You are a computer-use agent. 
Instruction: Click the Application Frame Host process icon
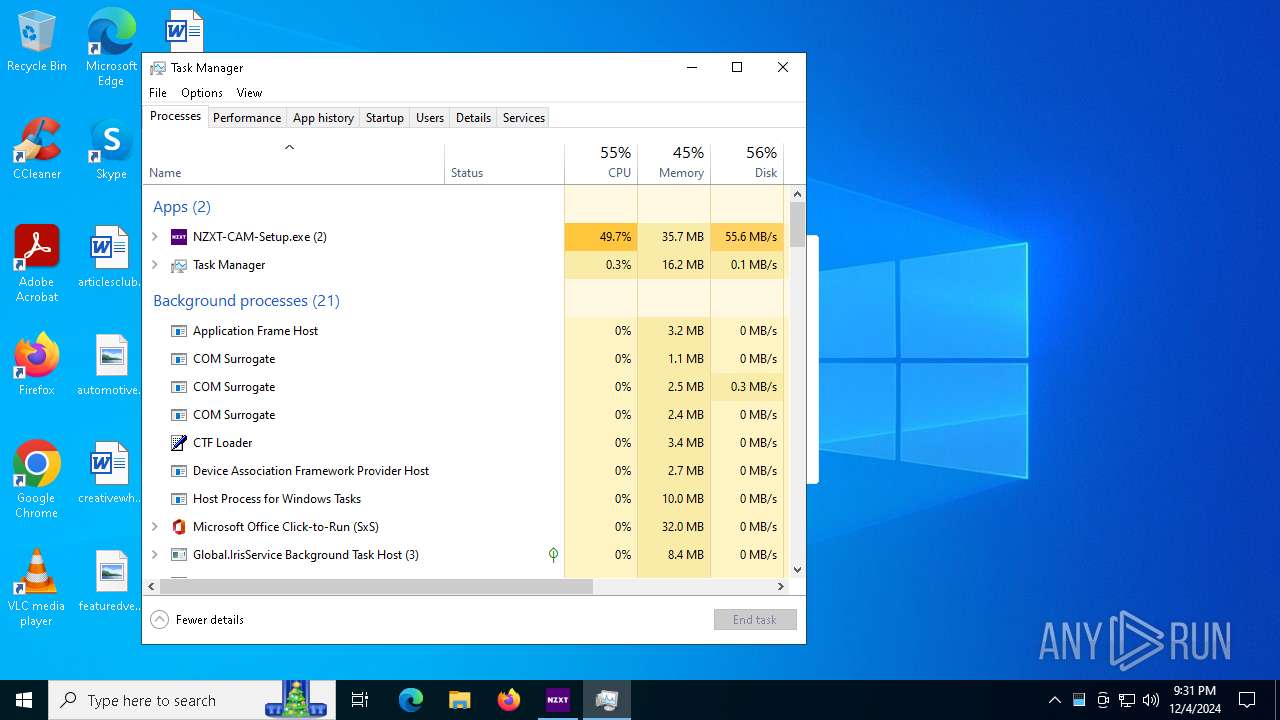tap(179, 331)
